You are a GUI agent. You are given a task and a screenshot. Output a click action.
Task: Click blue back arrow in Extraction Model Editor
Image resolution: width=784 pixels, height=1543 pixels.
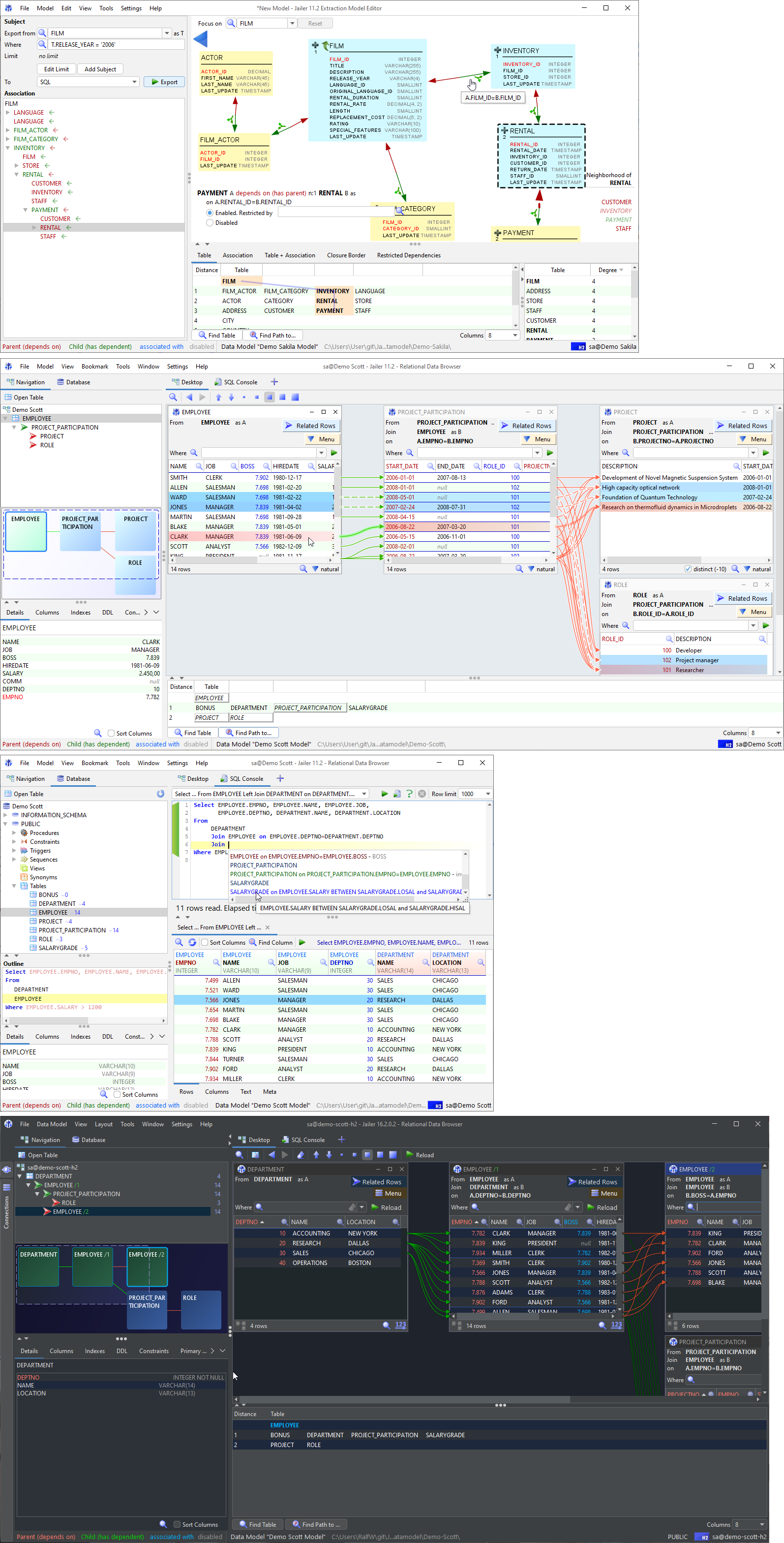point(201,39)
